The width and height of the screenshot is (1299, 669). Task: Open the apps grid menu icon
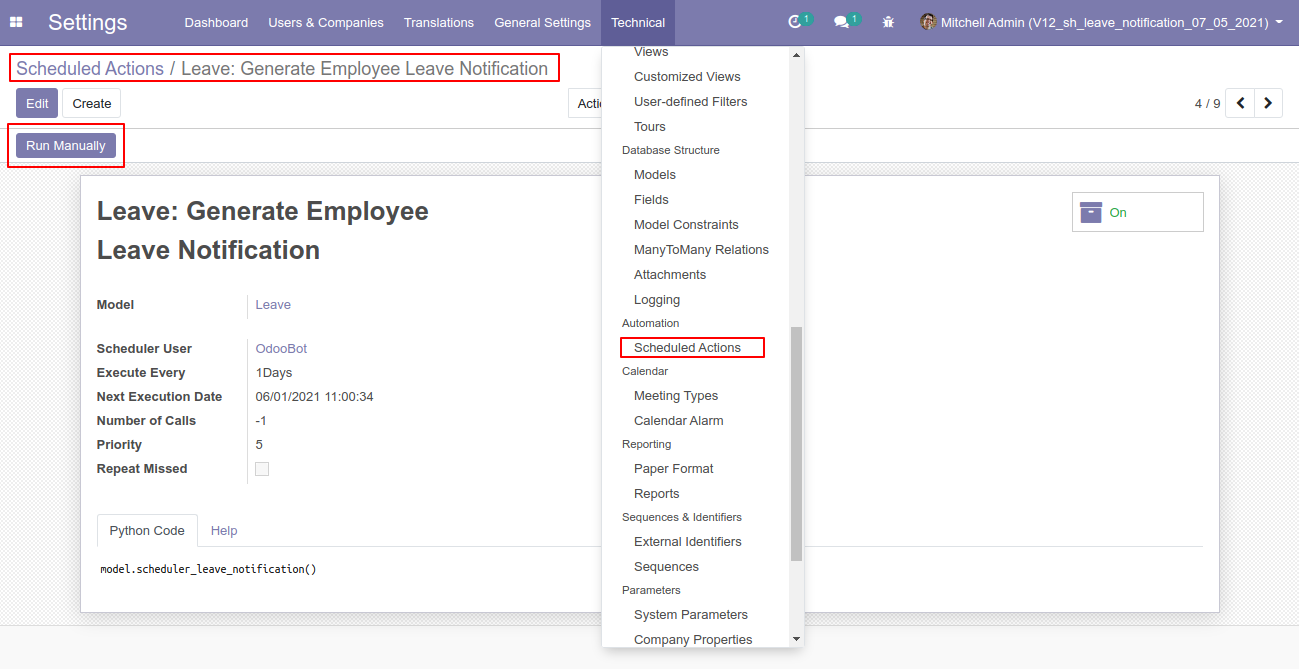pyautogui.click(x=16, y=22)
